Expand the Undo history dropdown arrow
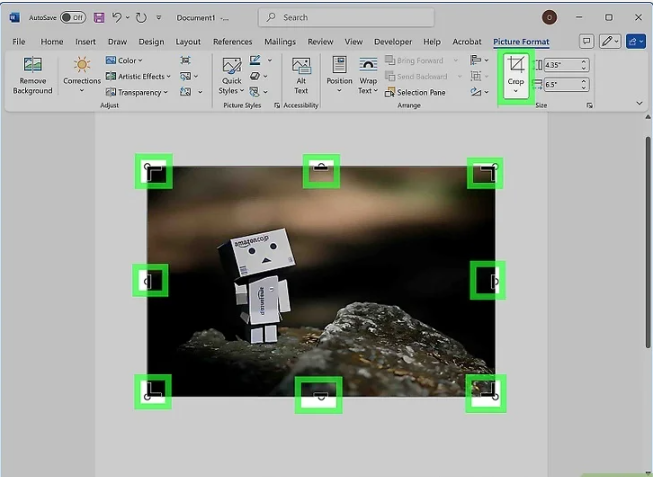Image resolution: width=653 pixels, height=477 pixels. 127,17
